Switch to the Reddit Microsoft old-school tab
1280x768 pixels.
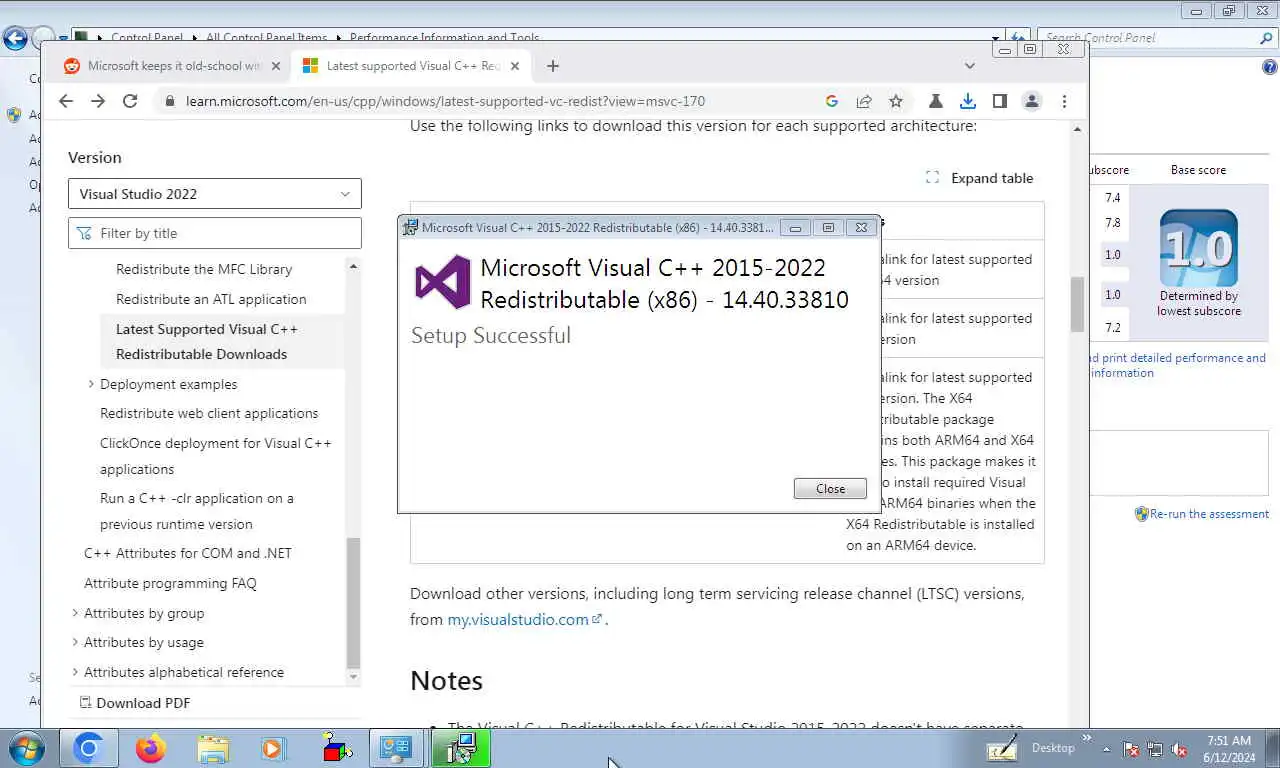[x=173, y=66]
